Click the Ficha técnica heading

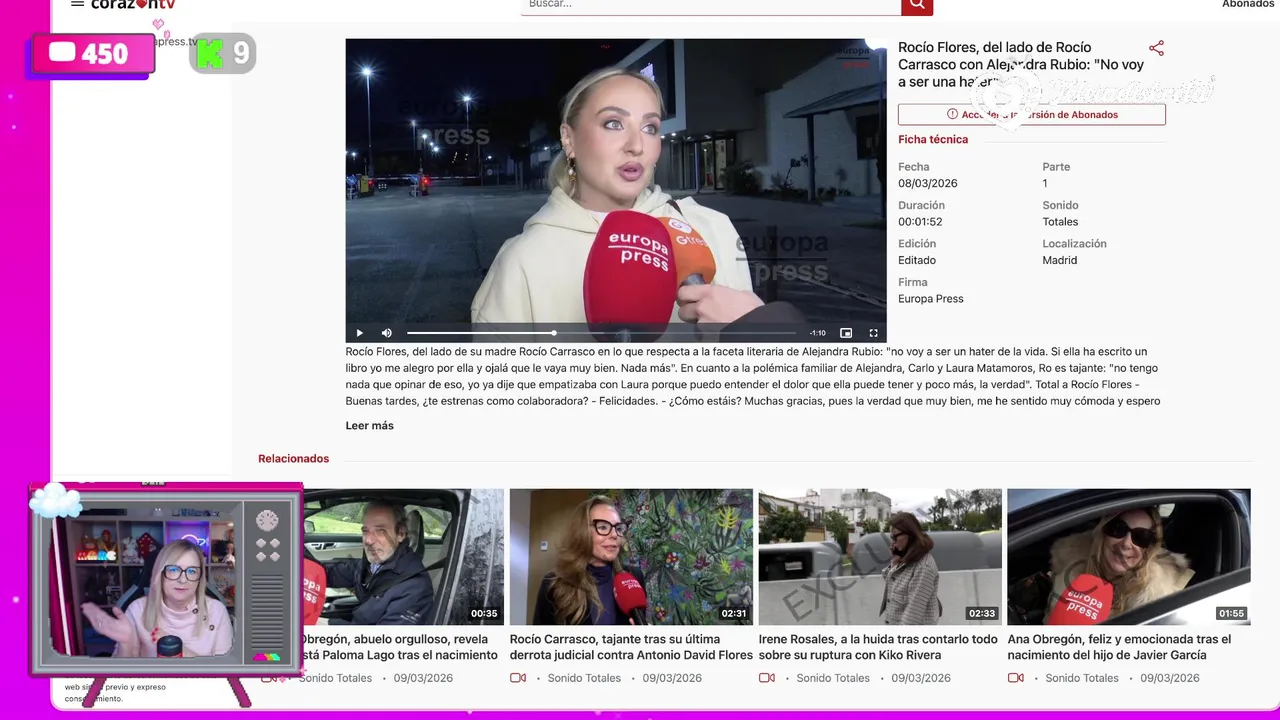pos(933,140)
